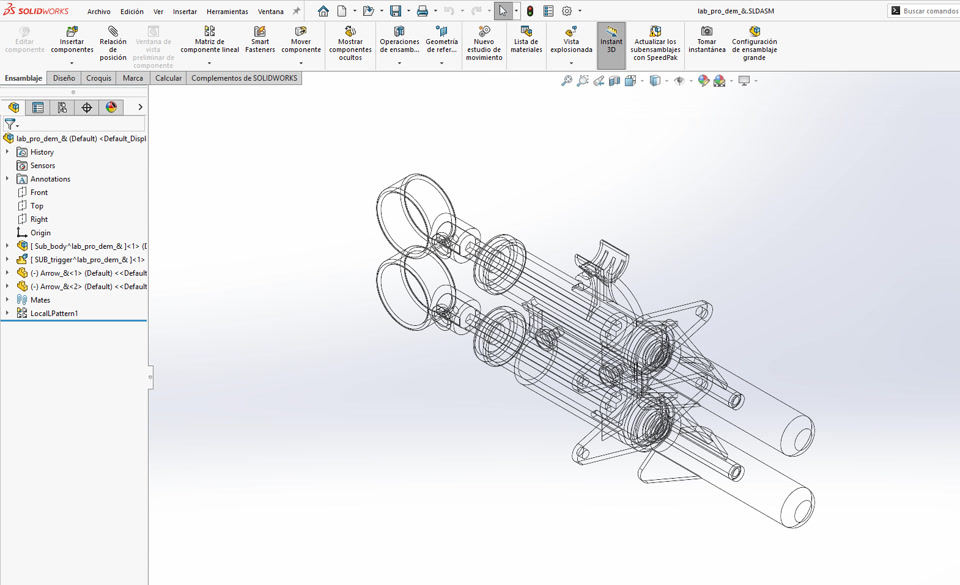Click the Geometría de referencia icon
This screenshot has width=960, height=585.
(x=441, y=32)
